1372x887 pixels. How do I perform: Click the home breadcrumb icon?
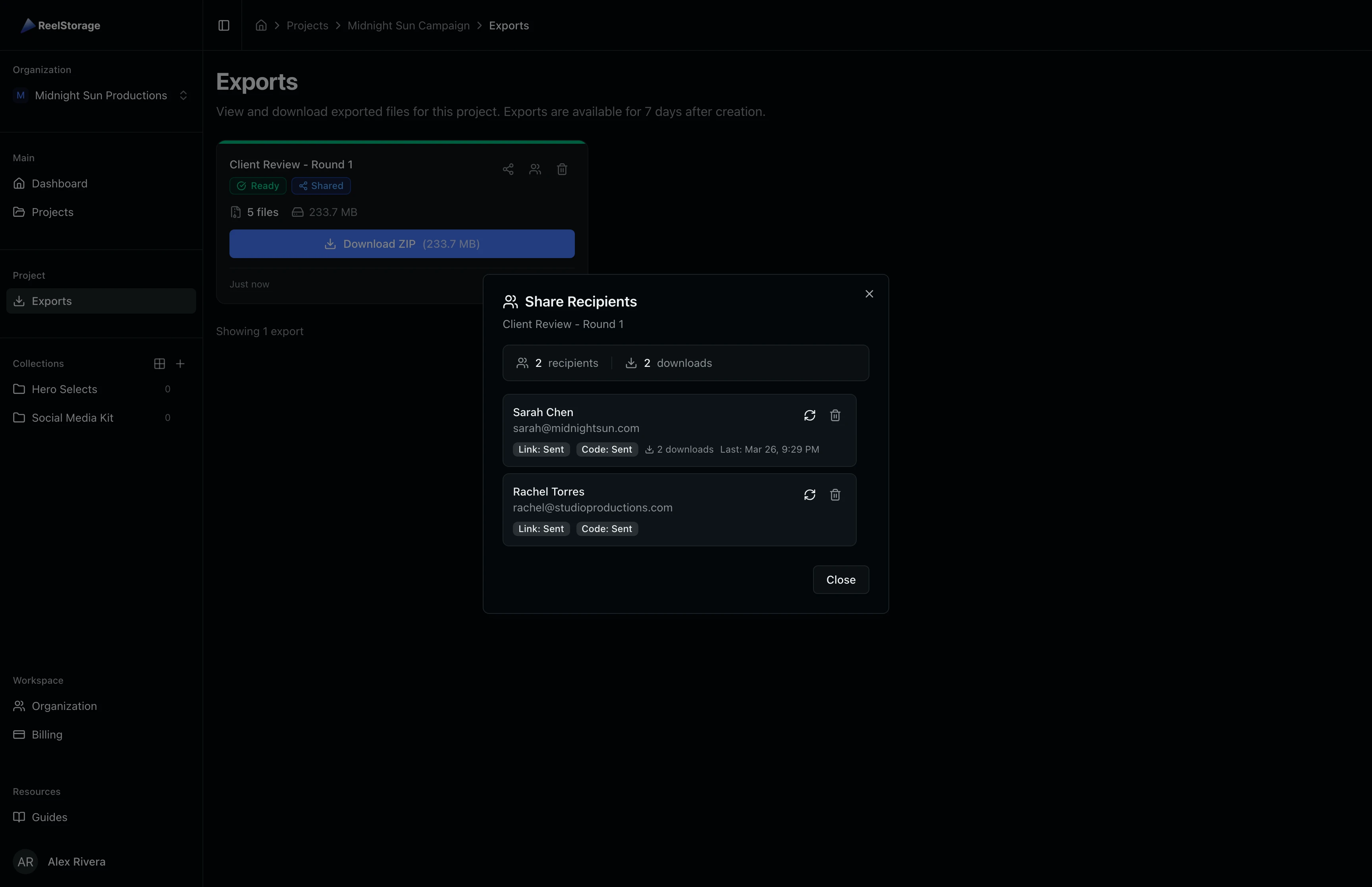coord(260,25)
